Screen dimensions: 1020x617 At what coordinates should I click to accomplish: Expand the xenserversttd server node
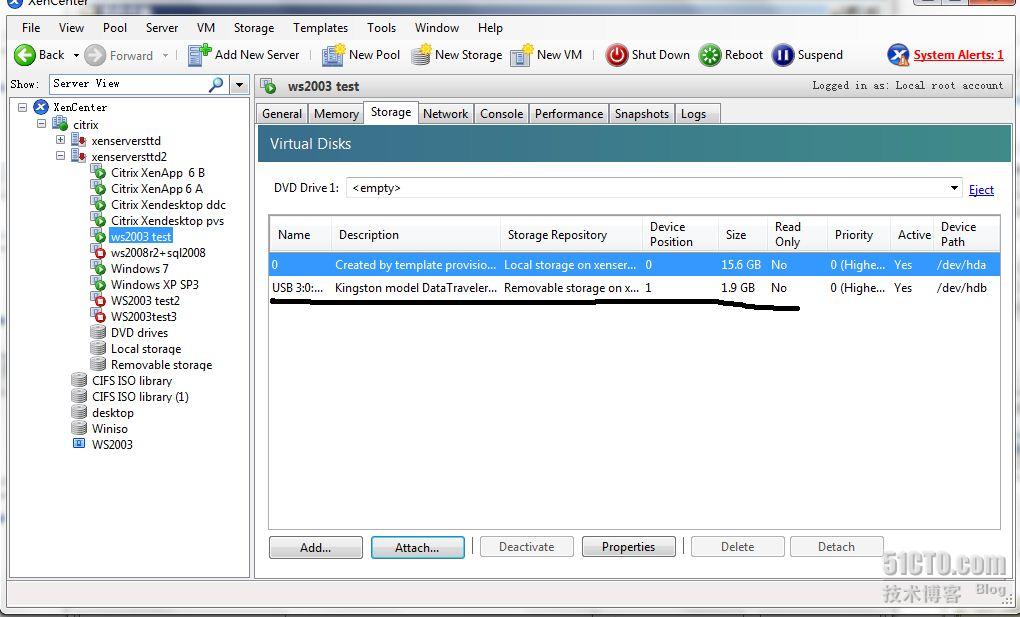point(60,140)
